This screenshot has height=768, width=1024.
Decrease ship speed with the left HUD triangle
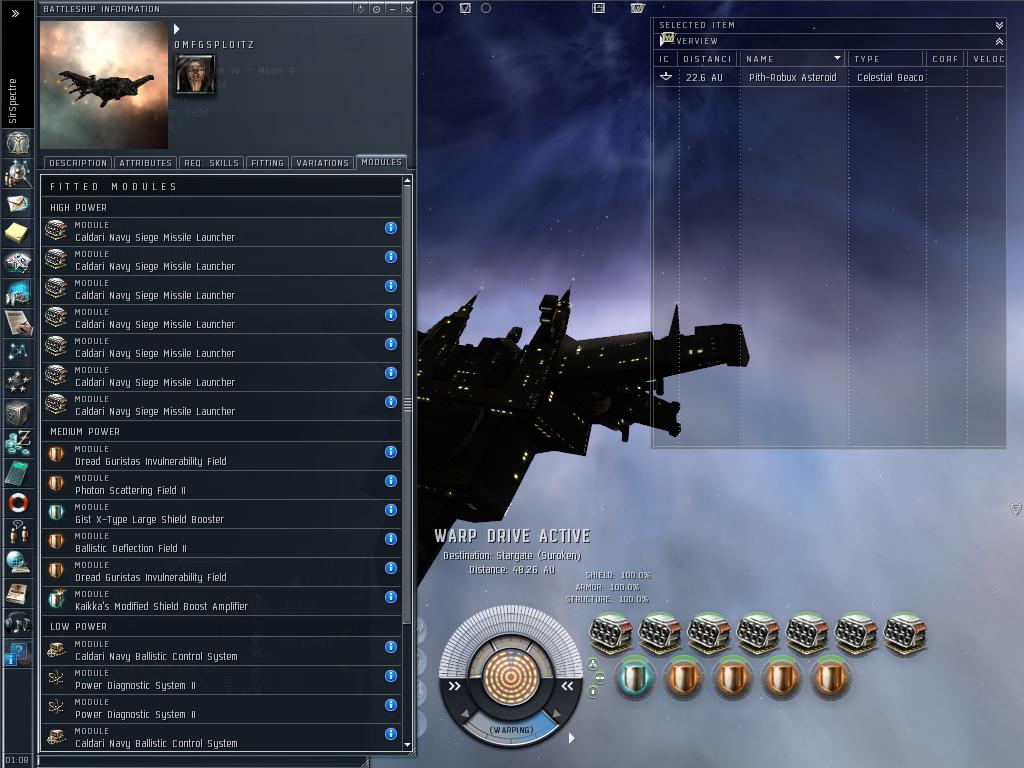(465, 714)
